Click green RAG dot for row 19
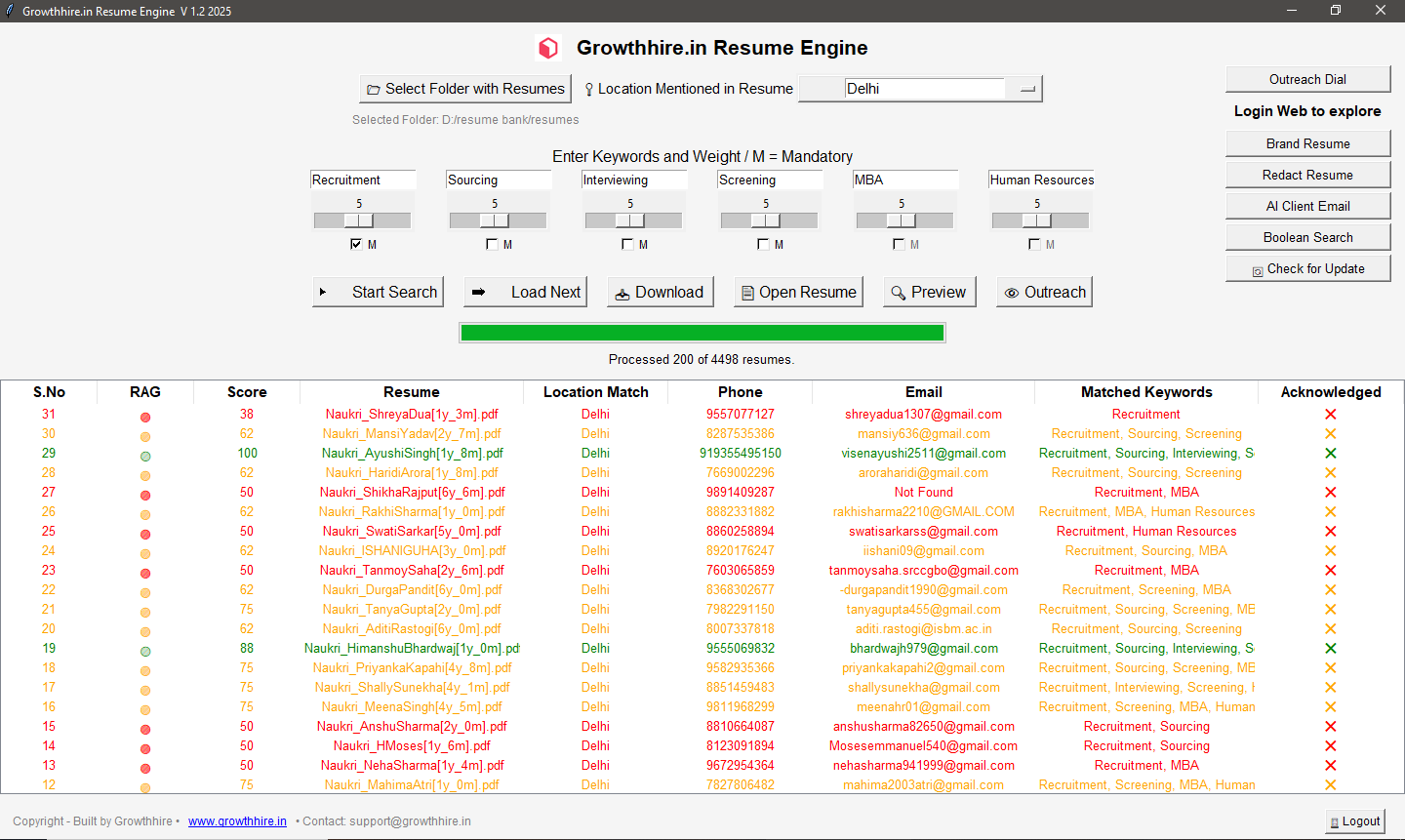The height and width of the screenshot is (840, 1405). point(145,651)
